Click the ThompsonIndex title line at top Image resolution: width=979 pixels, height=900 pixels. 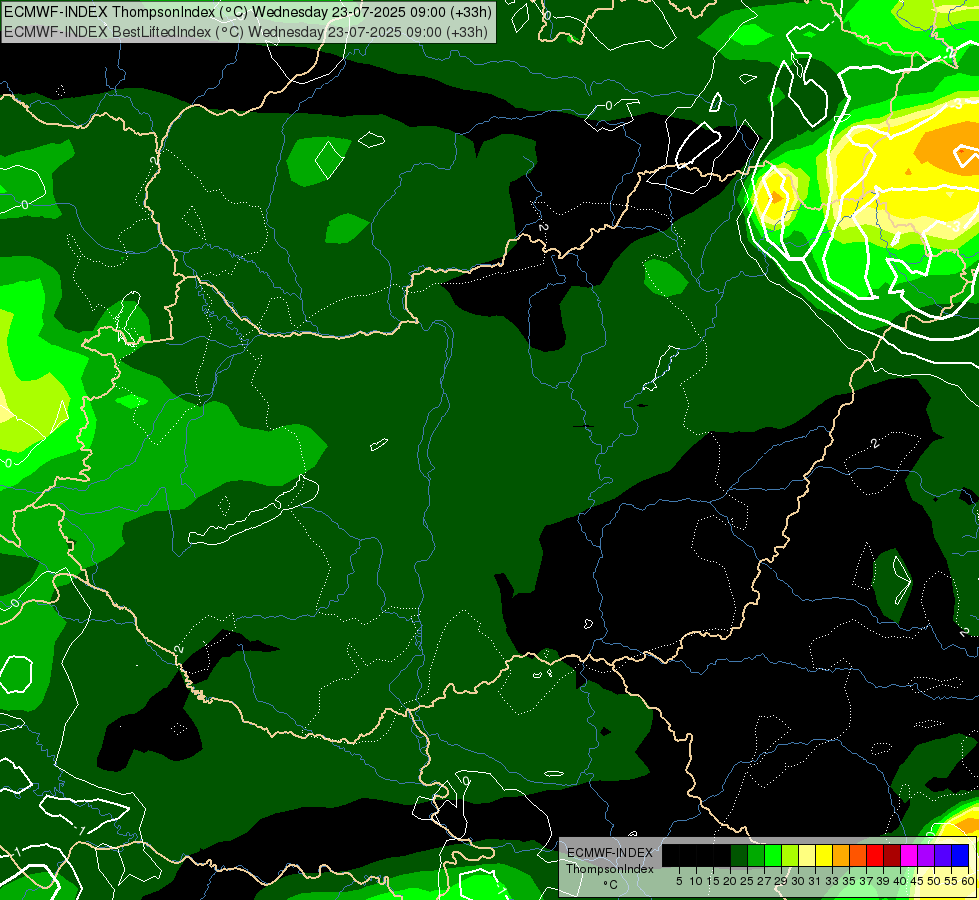248,11
